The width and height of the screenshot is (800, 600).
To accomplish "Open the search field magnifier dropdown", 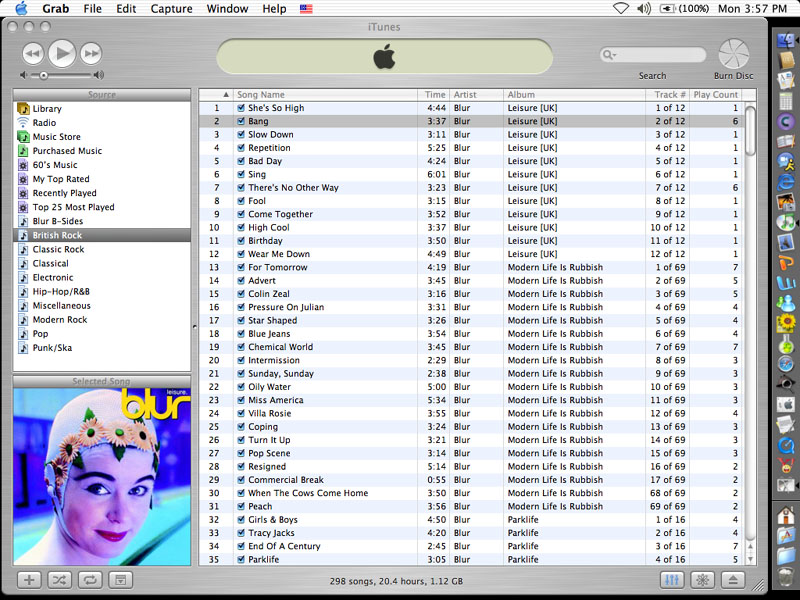I will [609, 55].
